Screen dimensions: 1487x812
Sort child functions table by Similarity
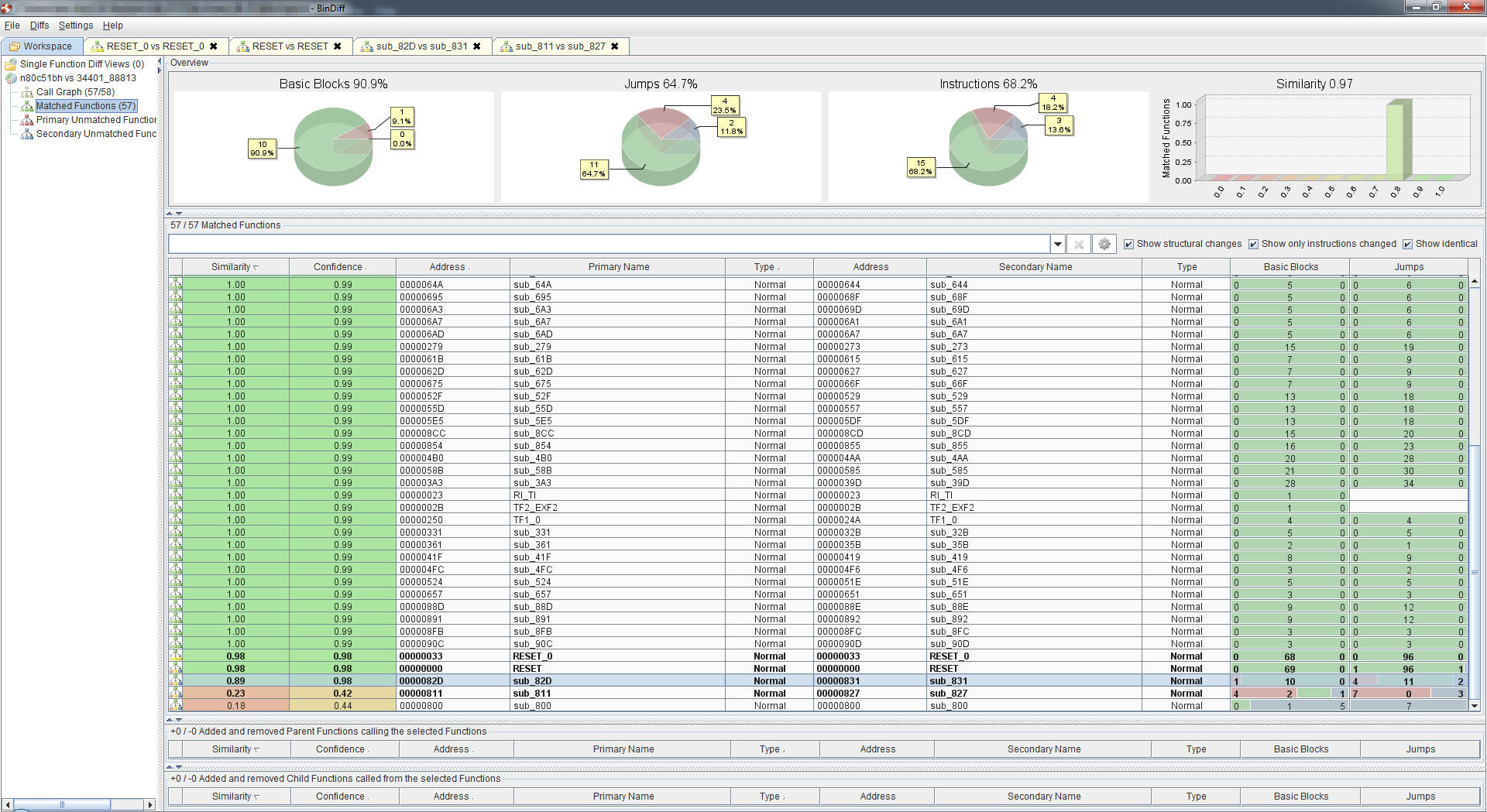tap(236, 797)
